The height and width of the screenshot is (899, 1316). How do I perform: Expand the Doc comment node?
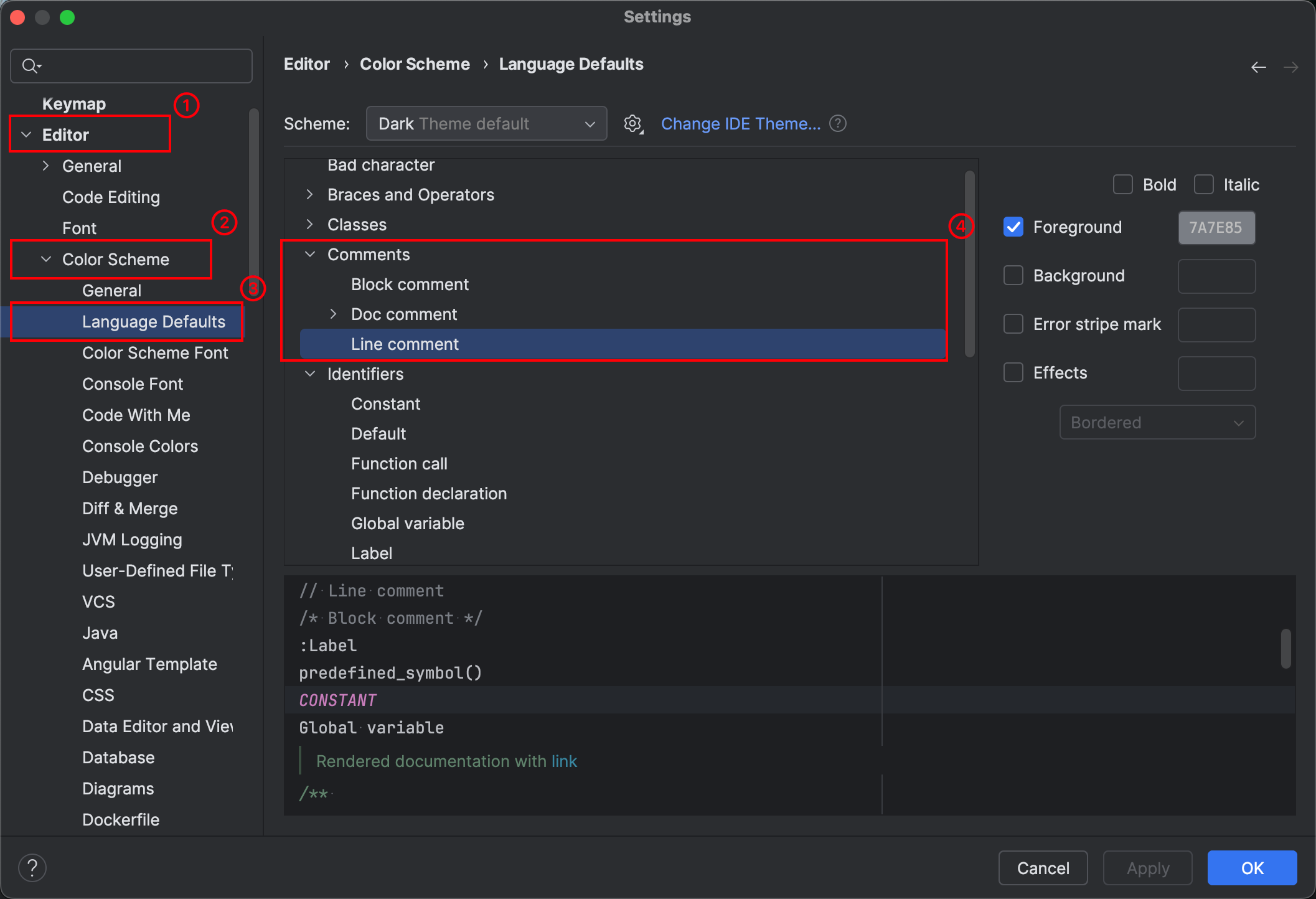(333, 314)
